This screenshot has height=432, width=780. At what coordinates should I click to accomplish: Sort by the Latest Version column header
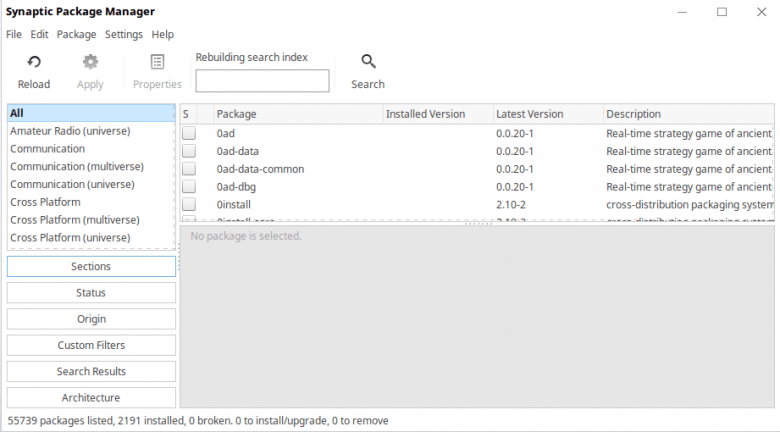(x=546, y=114)
